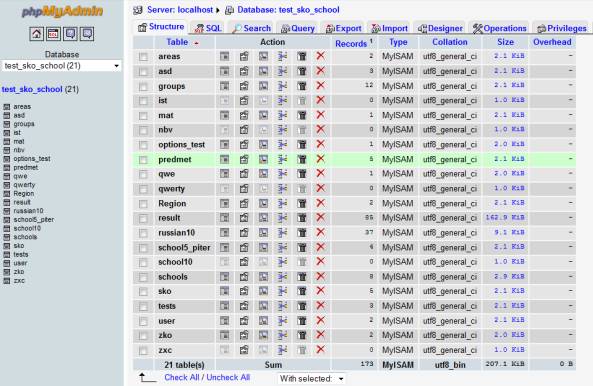This screenshot has height=386, width=593.
Task: Click the sidebar table icon beside result
Action: pyautogui.click(x=6, y=202)
